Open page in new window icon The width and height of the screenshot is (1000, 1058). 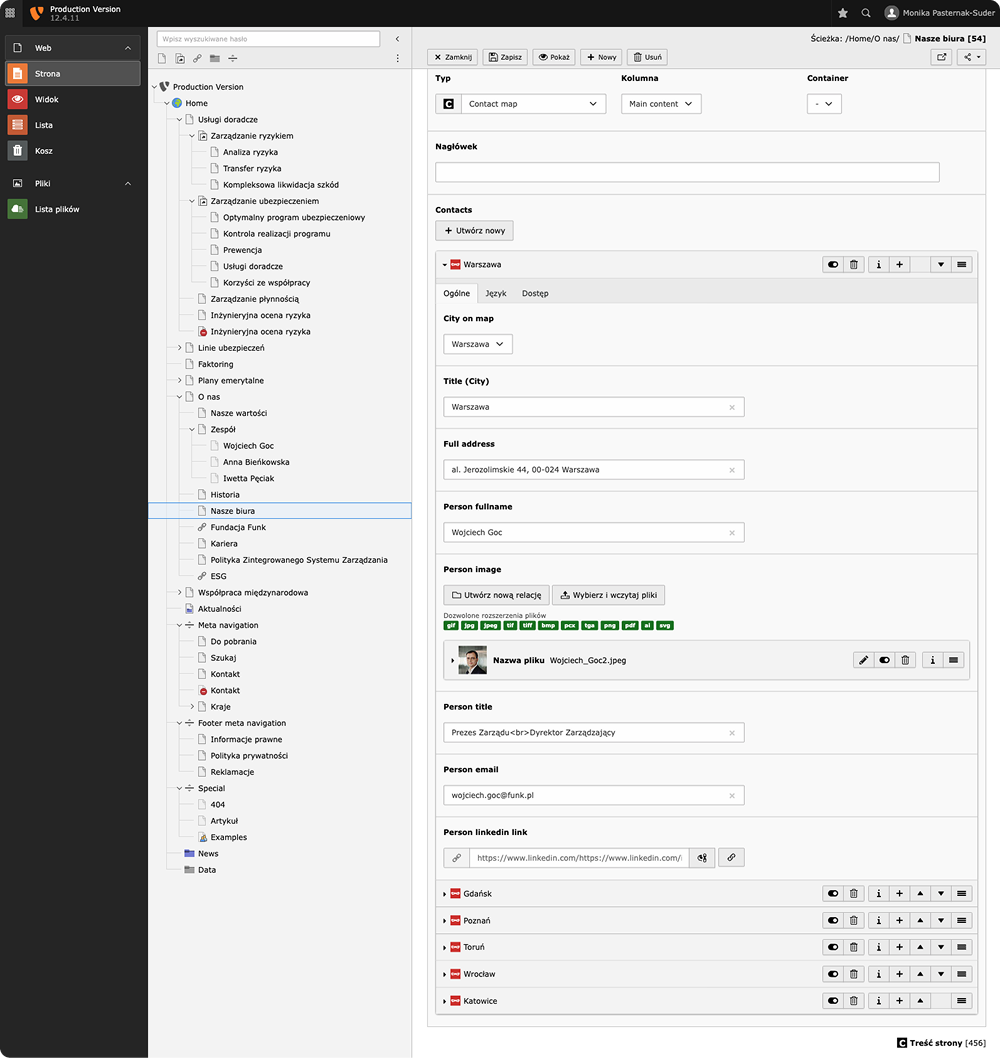point(941,57)
